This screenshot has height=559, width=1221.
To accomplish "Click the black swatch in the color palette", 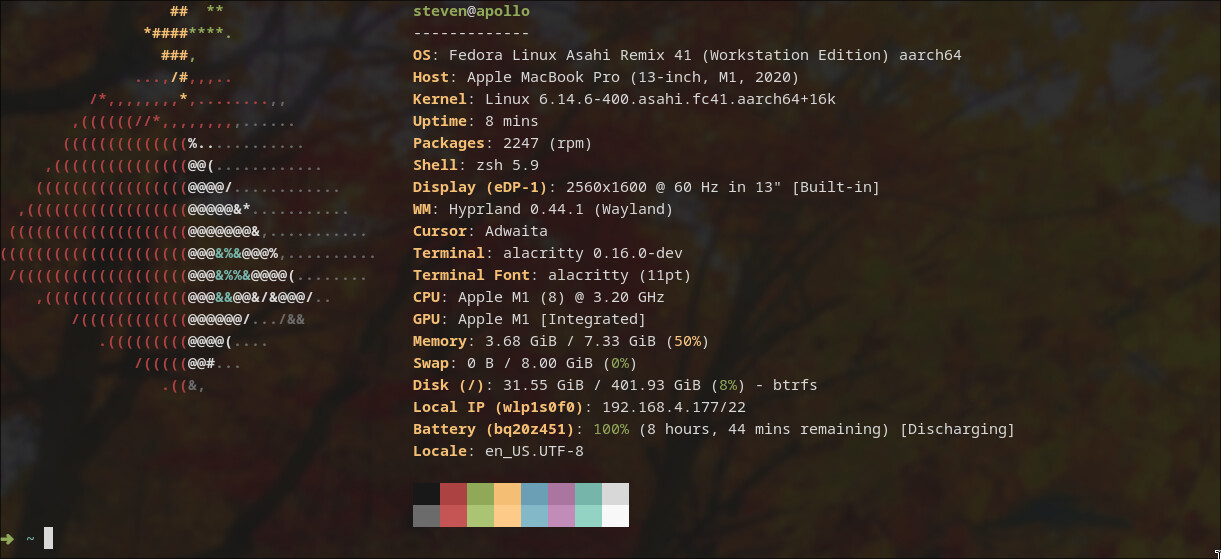I will [x=426, y=494].
